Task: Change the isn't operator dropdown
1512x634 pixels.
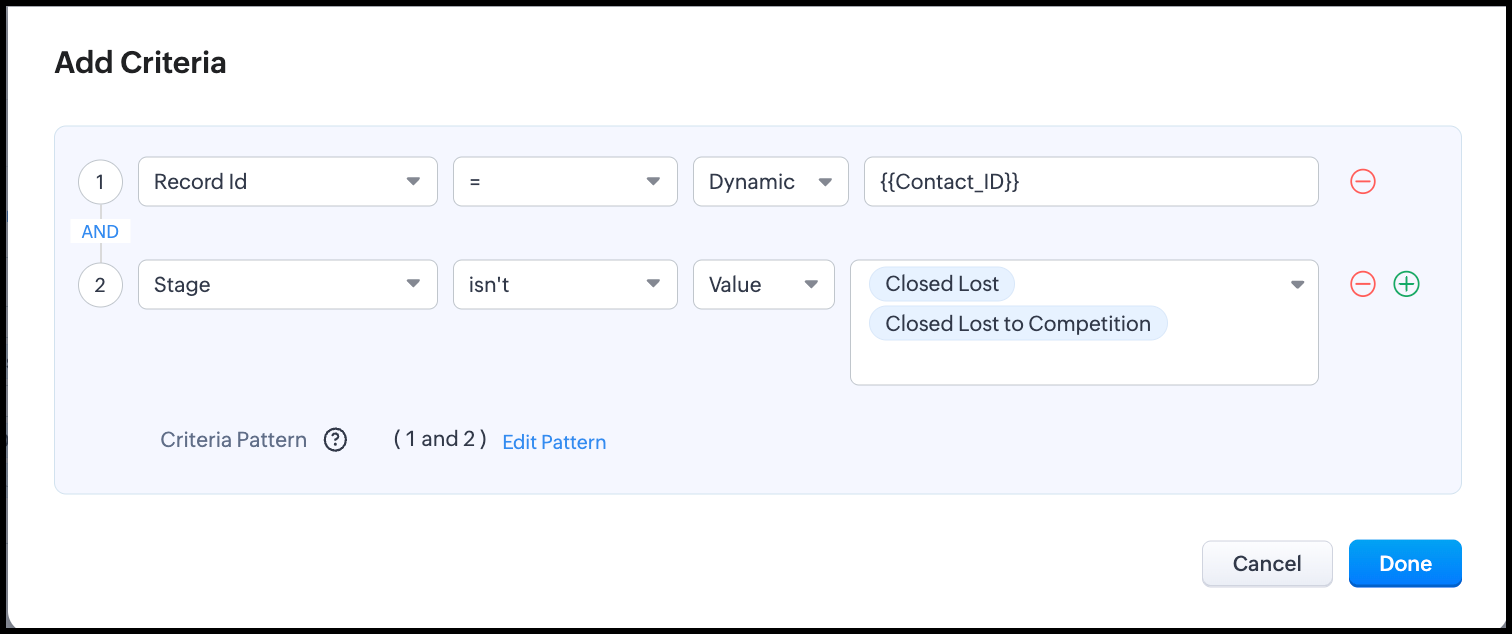Action: [565, 285]
